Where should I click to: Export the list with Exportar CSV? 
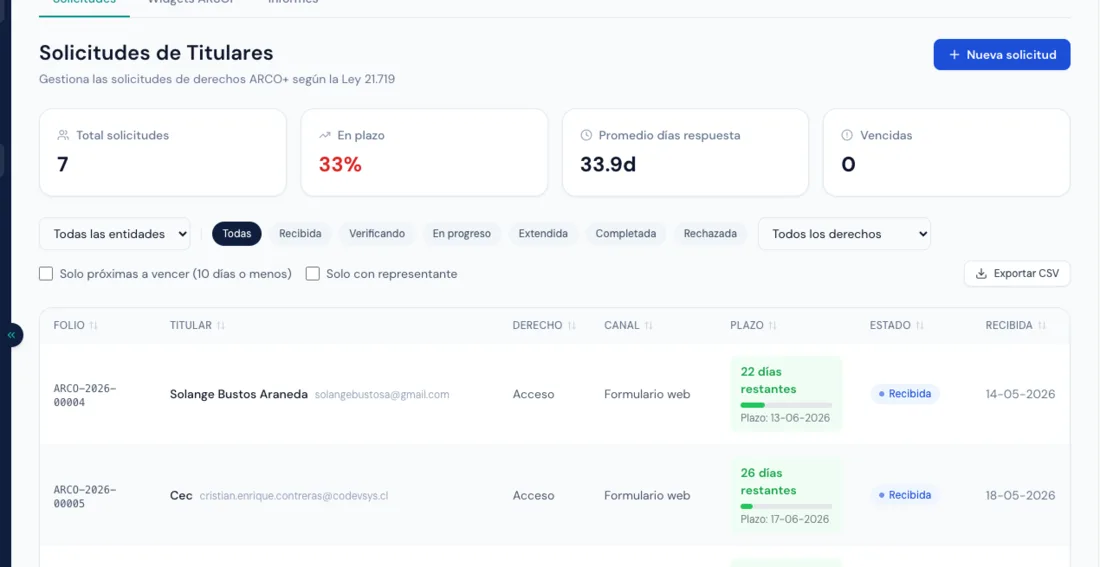(1017, 274)
